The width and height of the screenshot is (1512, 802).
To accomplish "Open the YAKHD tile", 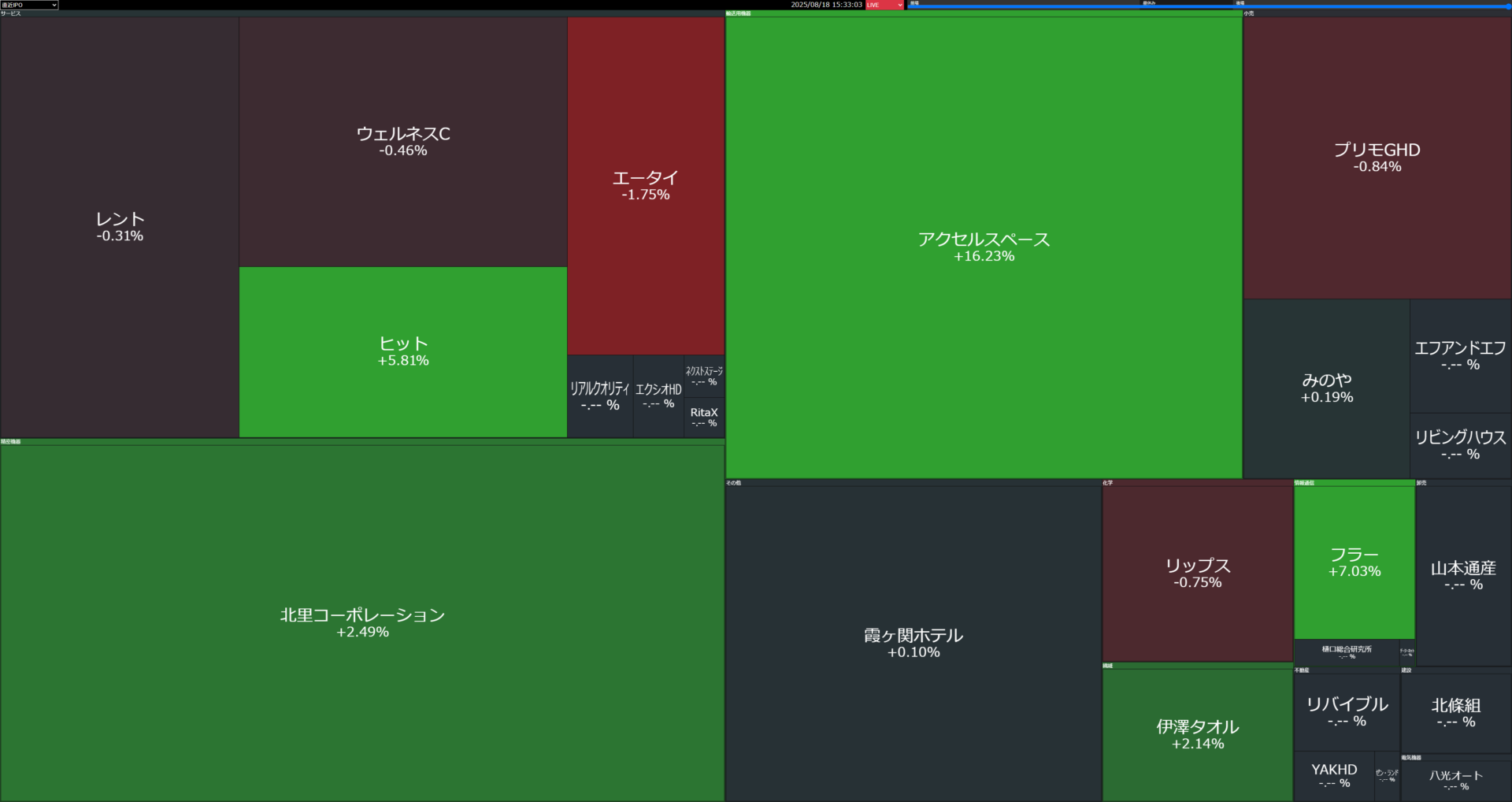I will click(x=1334, y=776).
